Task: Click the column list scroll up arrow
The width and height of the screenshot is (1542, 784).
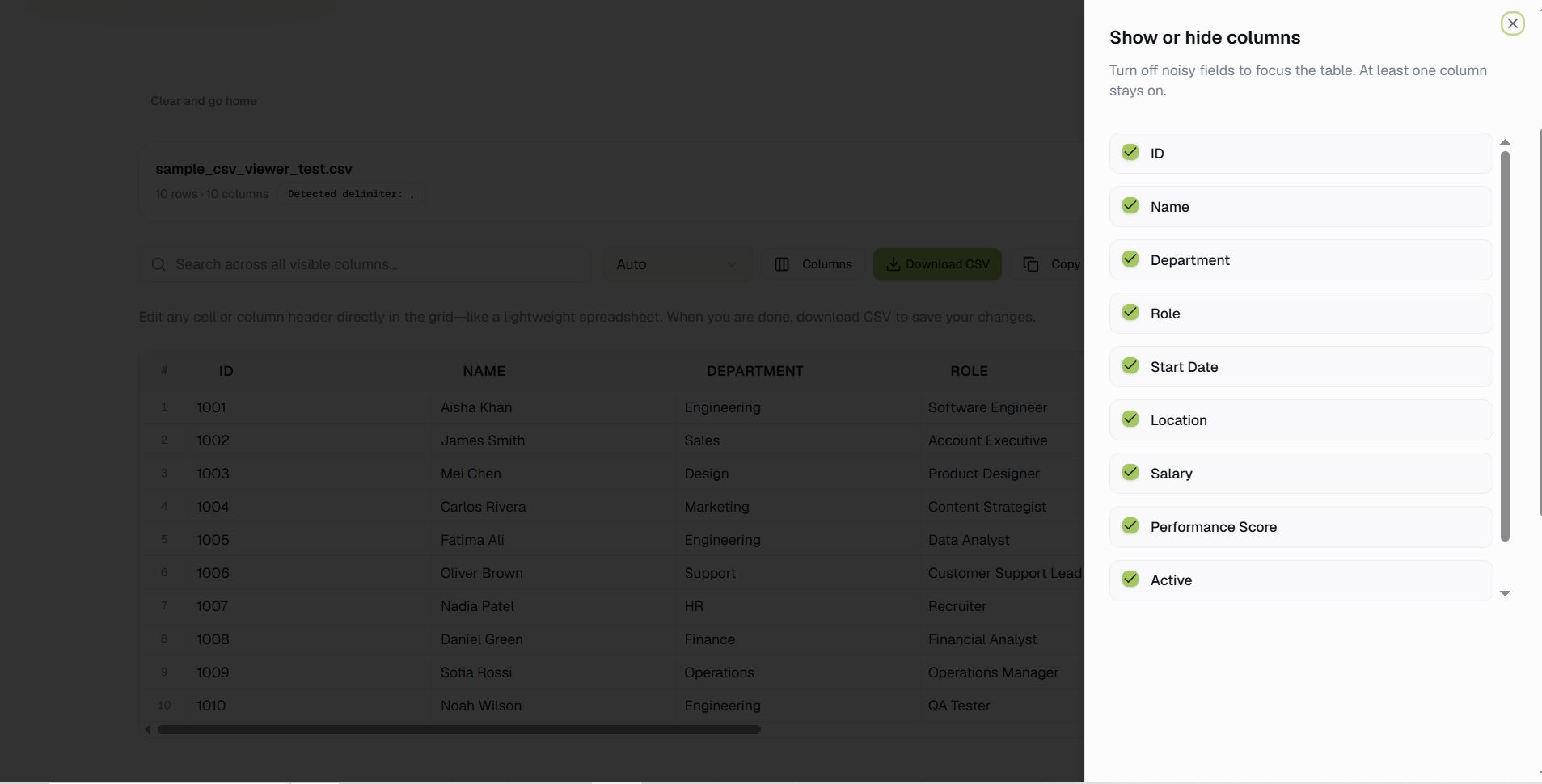Action: (1505, 142)
